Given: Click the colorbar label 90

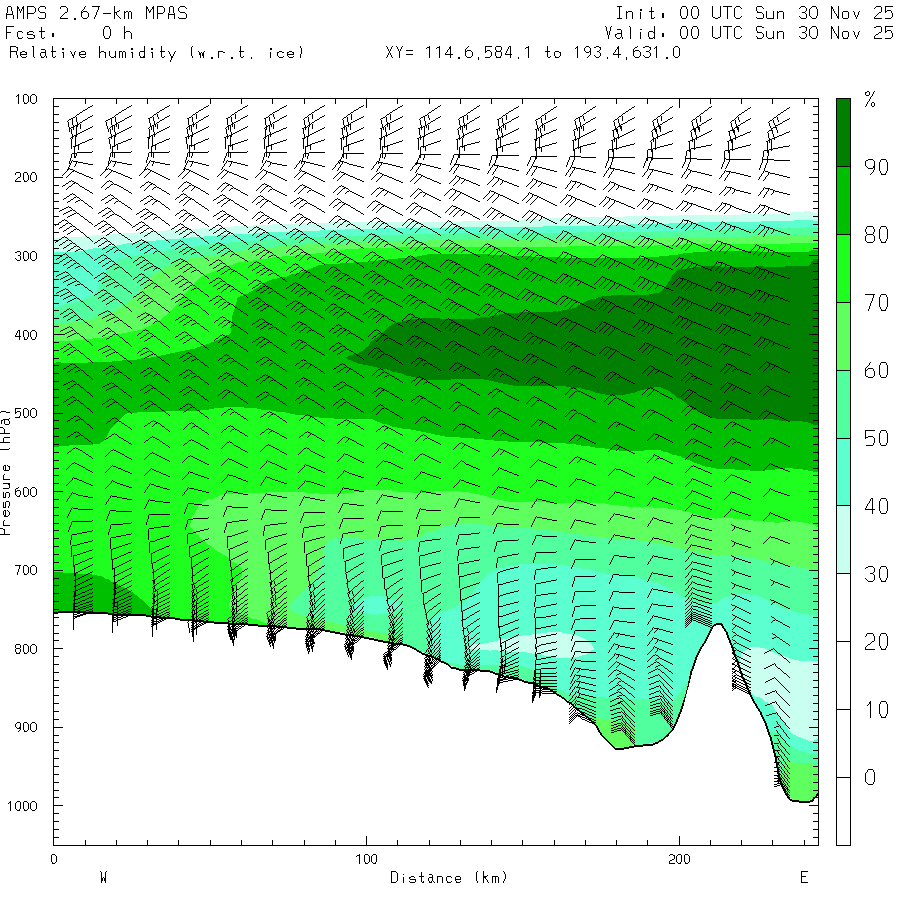Looking at the screenshot, I should coord(876,168).
